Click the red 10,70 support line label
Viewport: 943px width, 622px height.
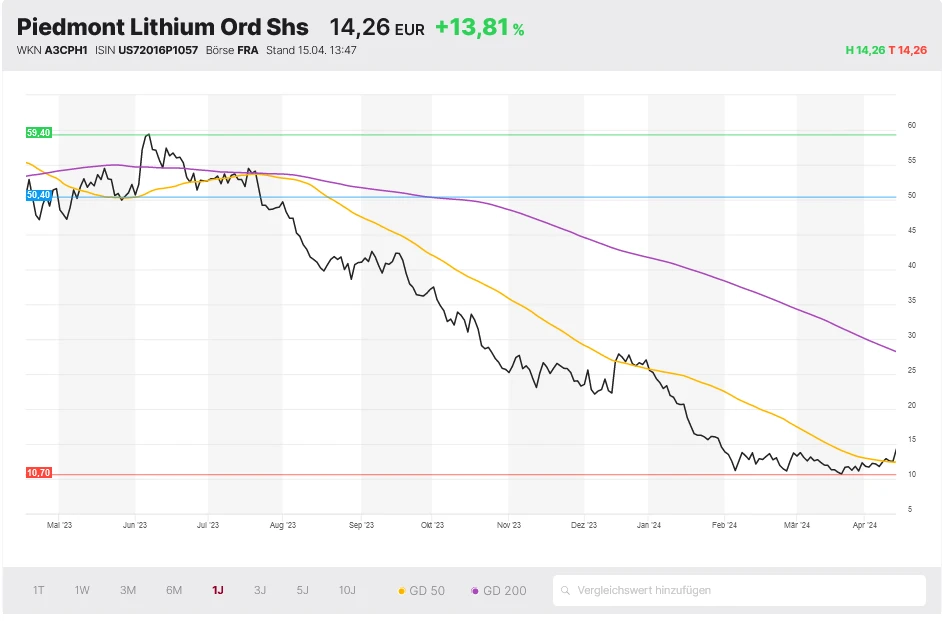[x=37, y=471]
